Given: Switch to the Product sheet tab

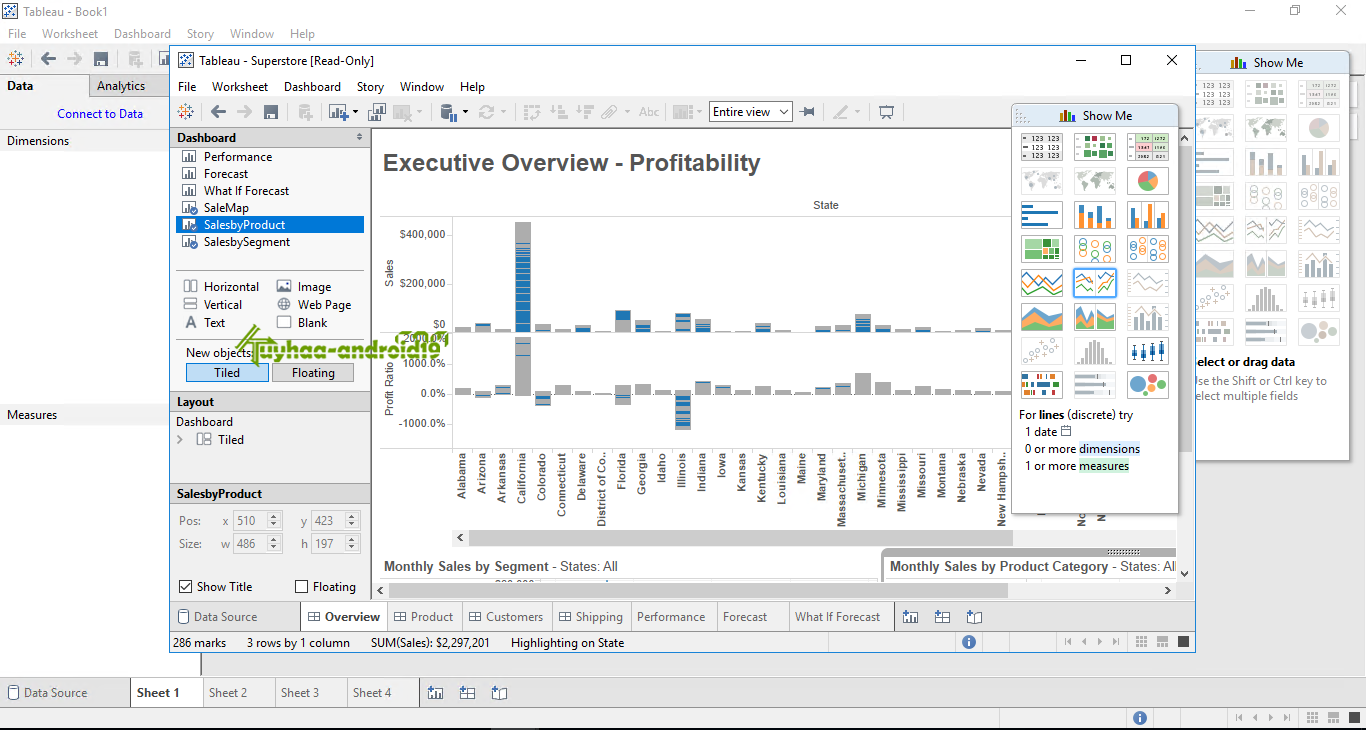Looking at the screenshot, I should [423, 617].
